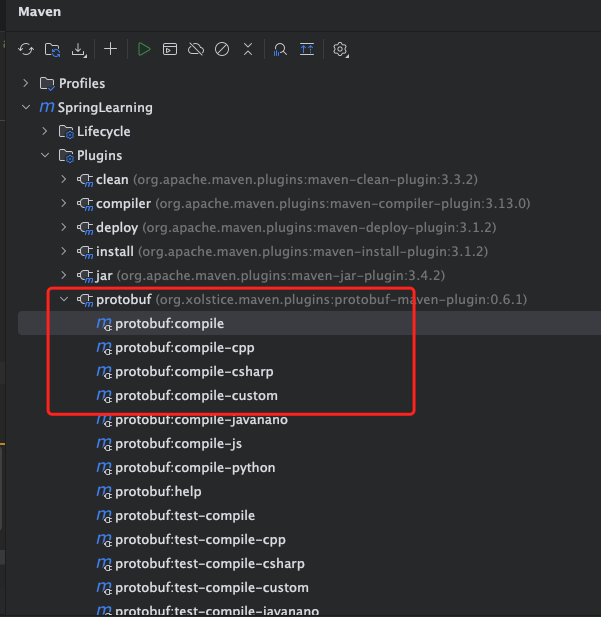Click the Lifecycle folder icon
Viewport: 601px width, 617px height.
(x=66, y=132)
